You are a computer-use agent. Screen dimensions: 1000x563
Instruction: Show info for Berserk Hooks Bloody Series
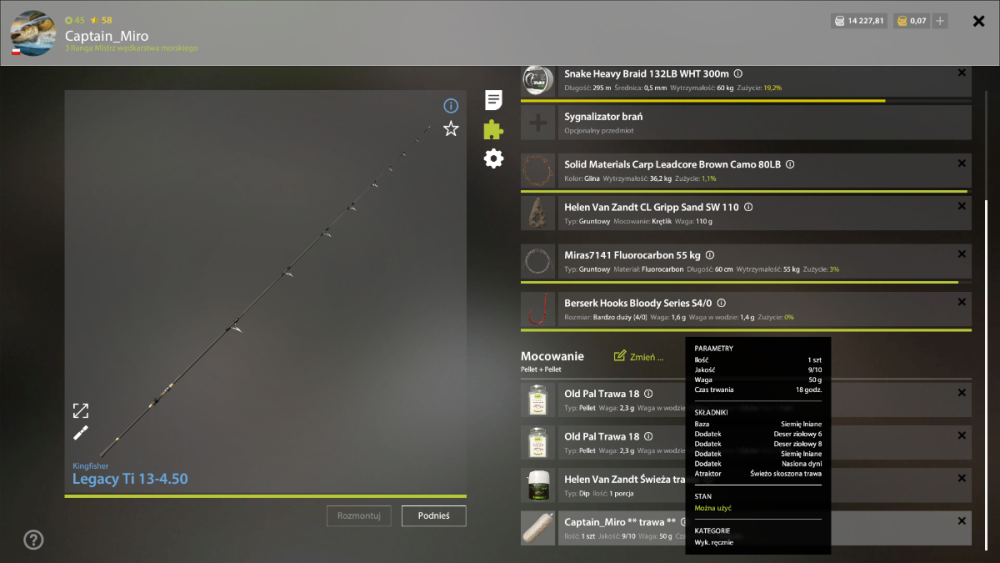pos(721,303)
